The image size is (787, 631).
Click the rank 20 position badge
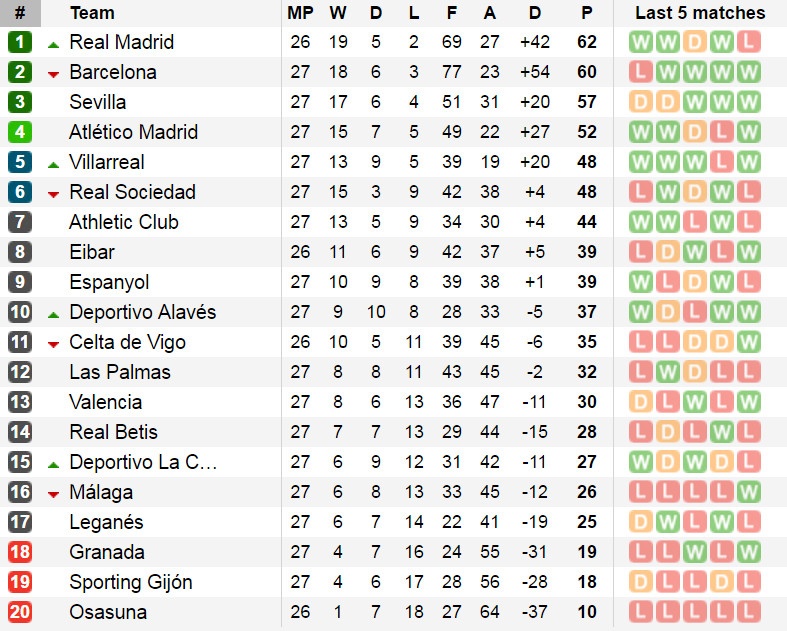pyautogui.click(x=20, y=612)
